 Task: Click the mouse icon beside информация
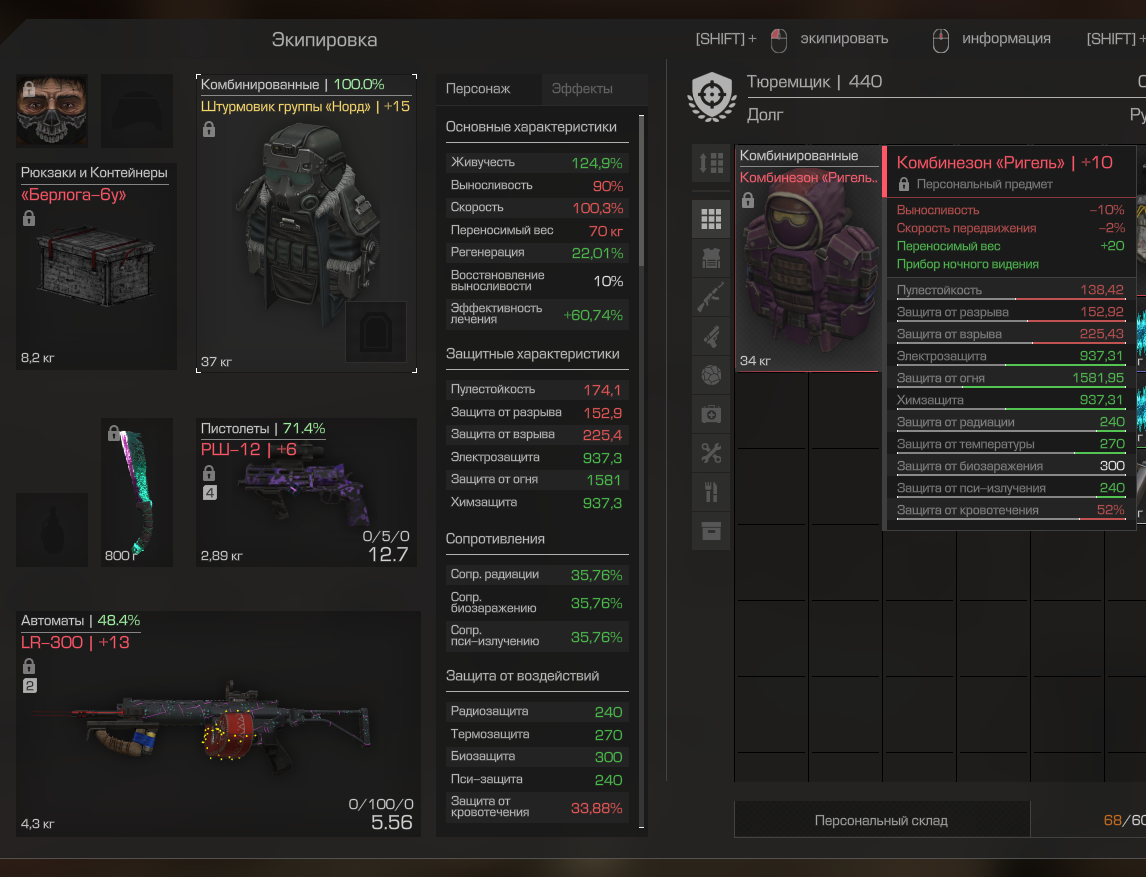[941, 40]
